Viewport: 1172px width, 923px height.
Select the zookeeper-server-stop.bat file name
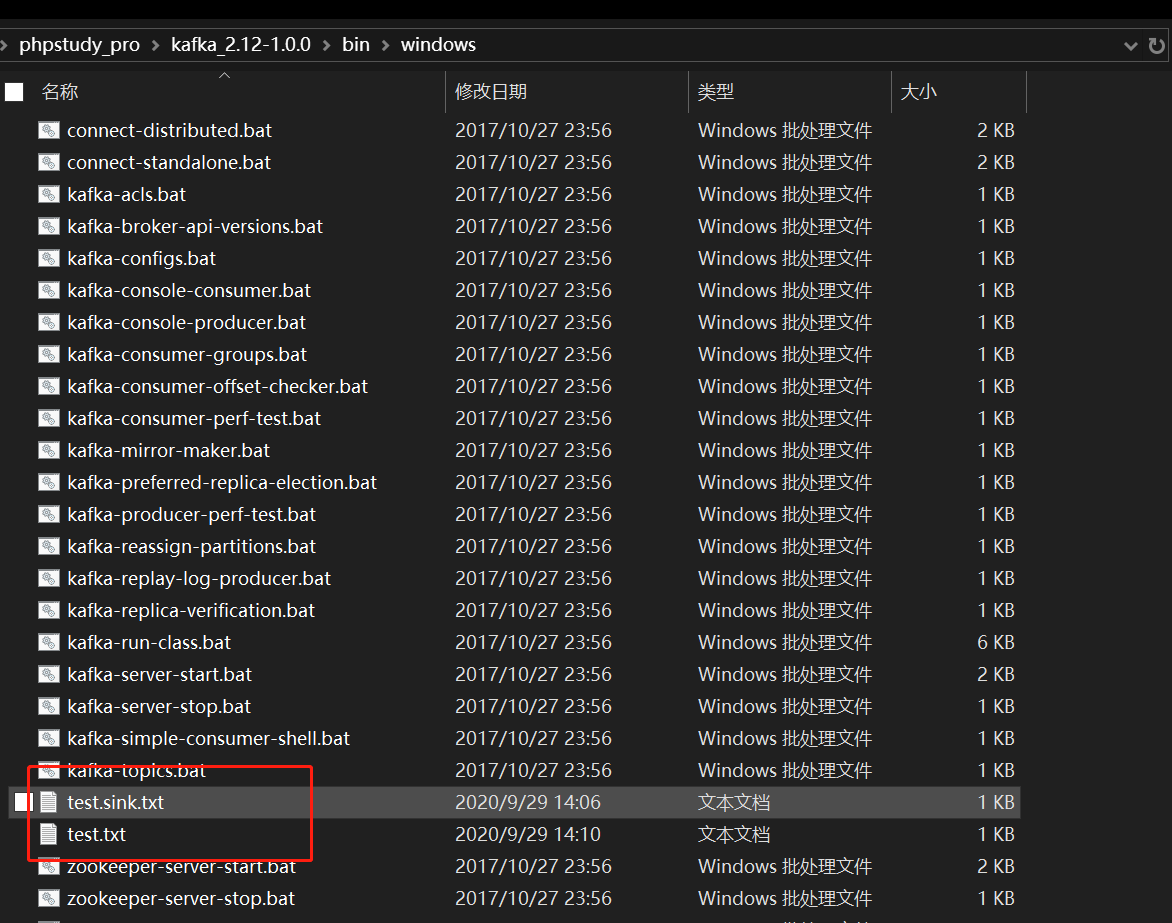(x=181, y=899)
